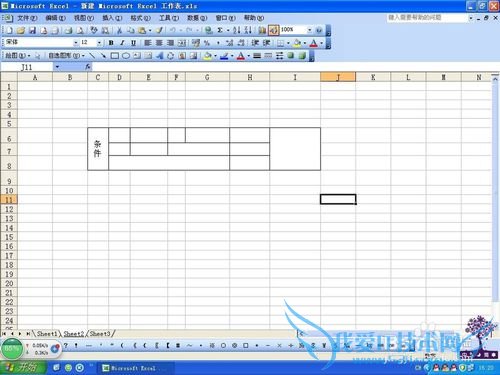The image size is (500, 375).
Task: Paste clipboard contents
Action: pyautogui.click(x=142, y=30)
